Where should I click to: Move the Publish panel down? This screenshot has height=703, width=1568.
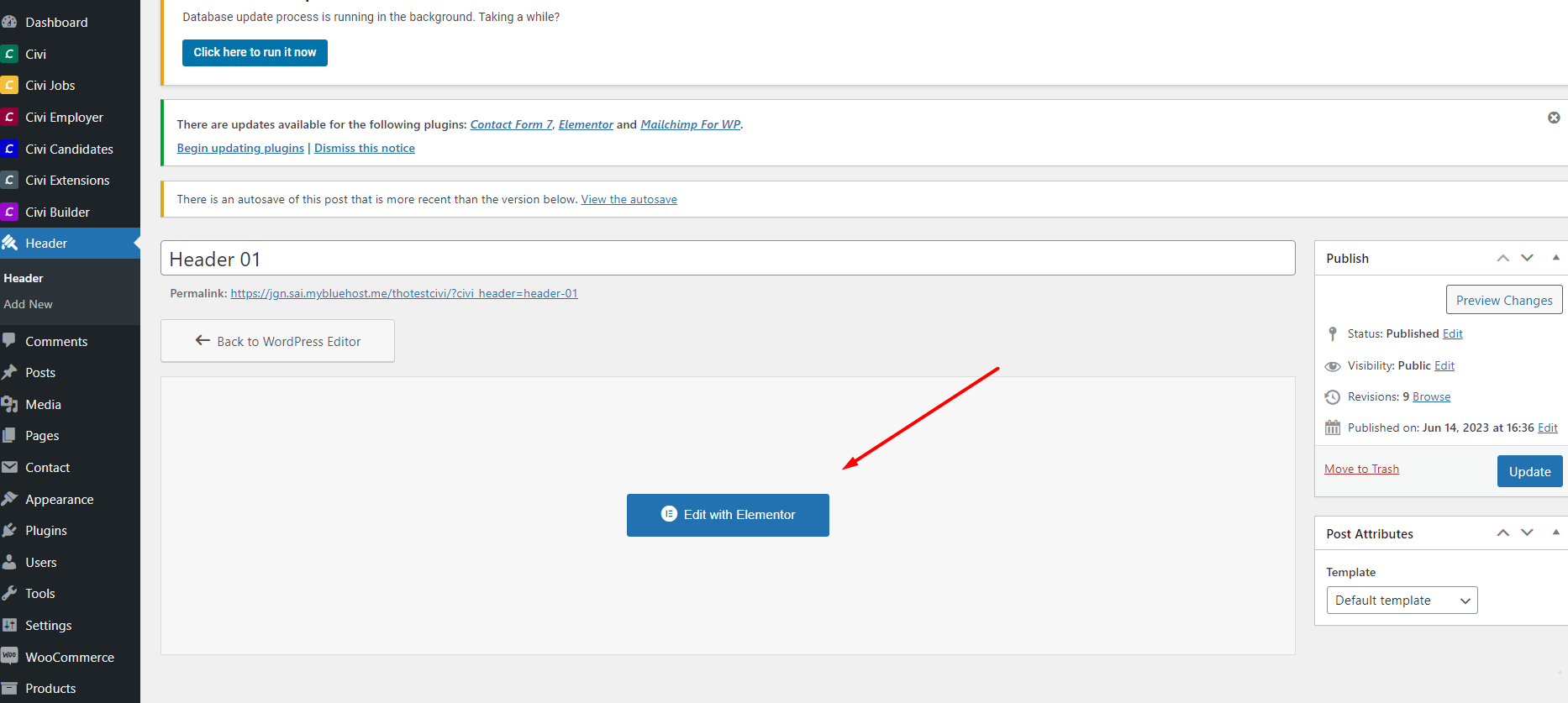[x=1528, y=258]
